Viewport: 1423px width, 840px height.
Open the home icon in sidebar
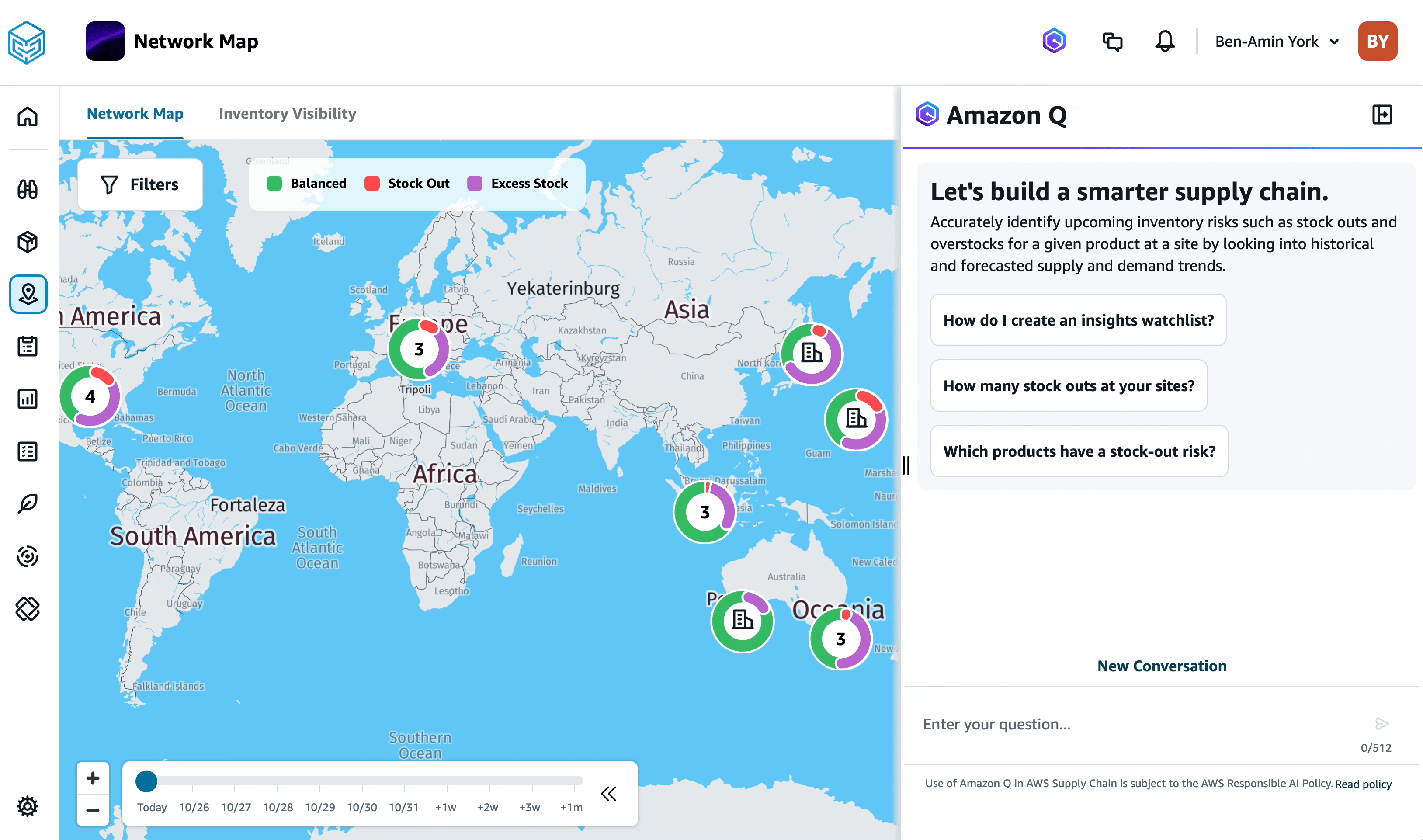pyautogui.click(x=27, y=117)
